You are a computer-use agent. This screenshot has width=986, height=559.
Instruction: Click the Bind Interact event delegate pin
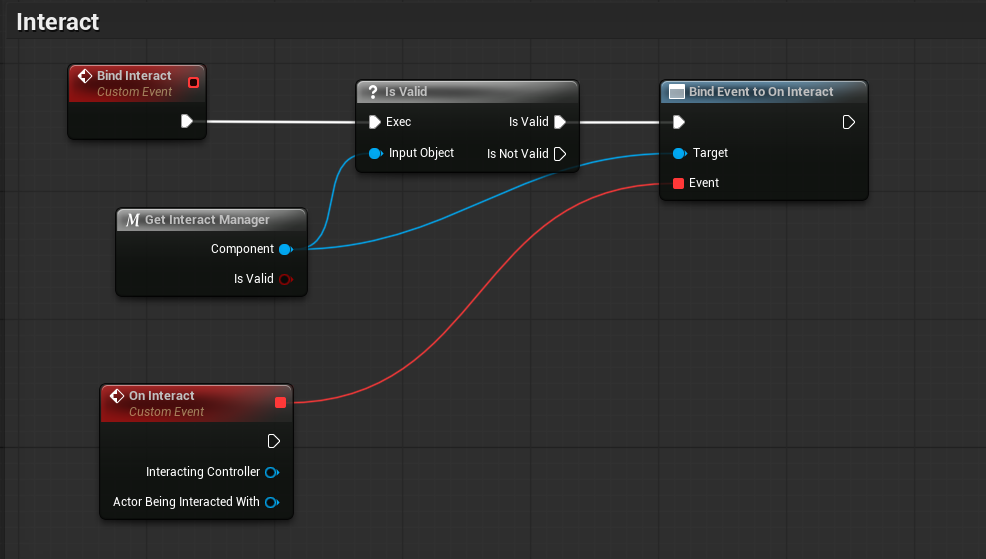(x=193, y=82)
